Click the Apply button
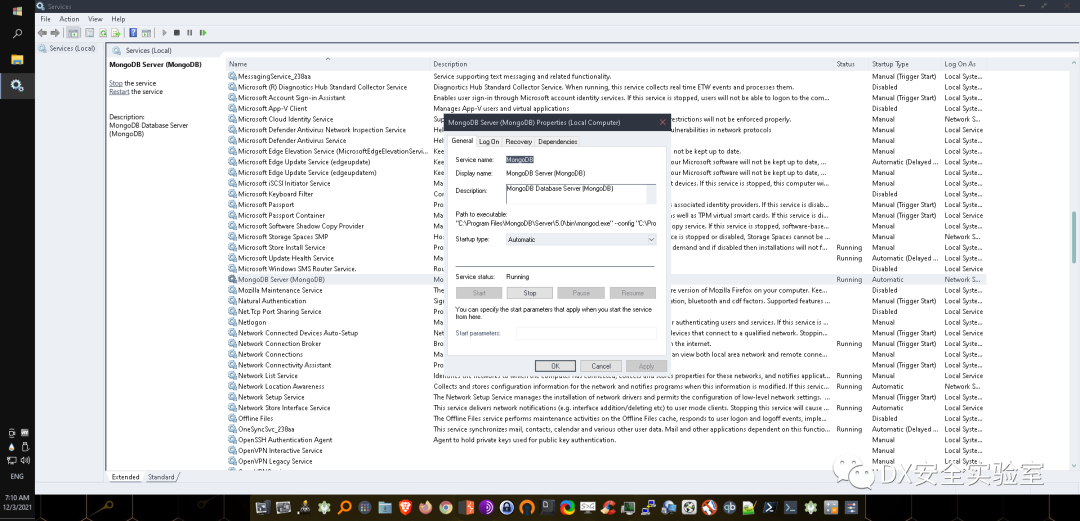 click(x=646, y=366)
